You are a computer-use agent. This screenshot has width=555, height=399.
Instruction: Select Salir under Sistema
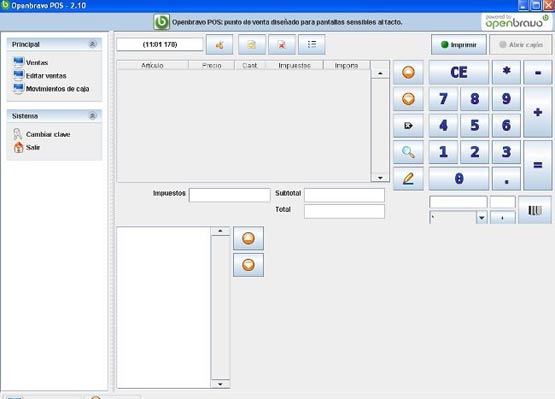[33, 147]
